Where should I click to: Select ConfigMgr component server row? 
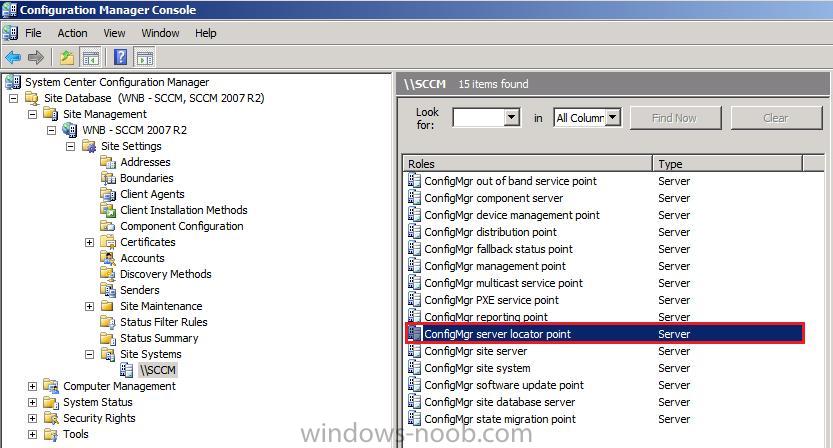[x=605, y=198]
